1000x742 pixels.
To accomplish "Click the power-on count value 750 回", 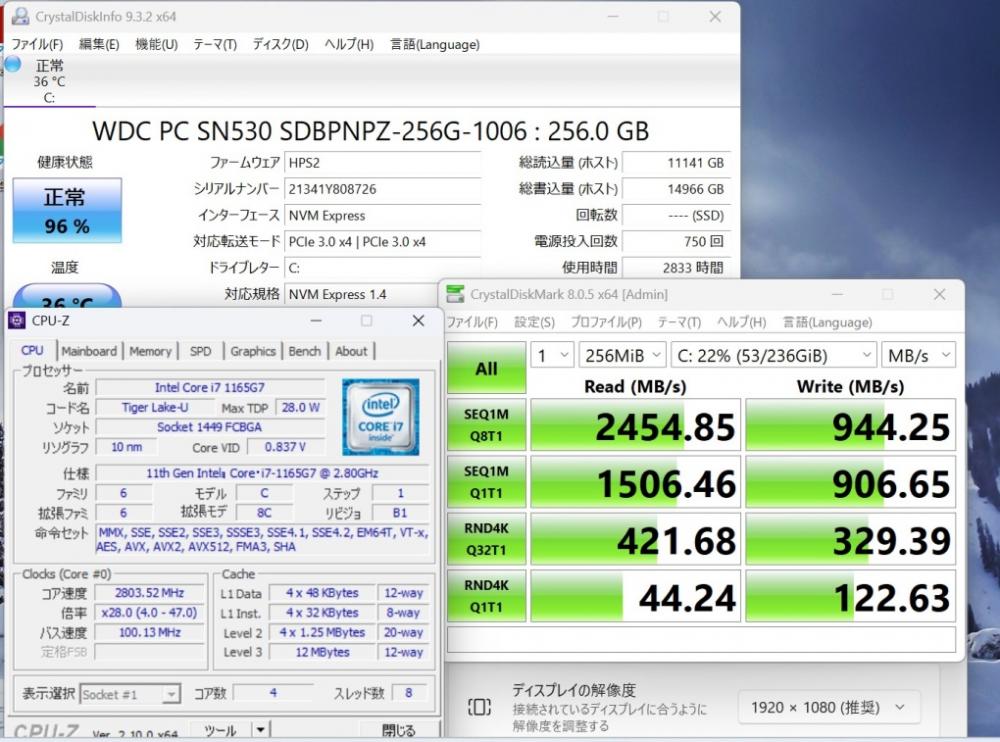I will 676,242.
